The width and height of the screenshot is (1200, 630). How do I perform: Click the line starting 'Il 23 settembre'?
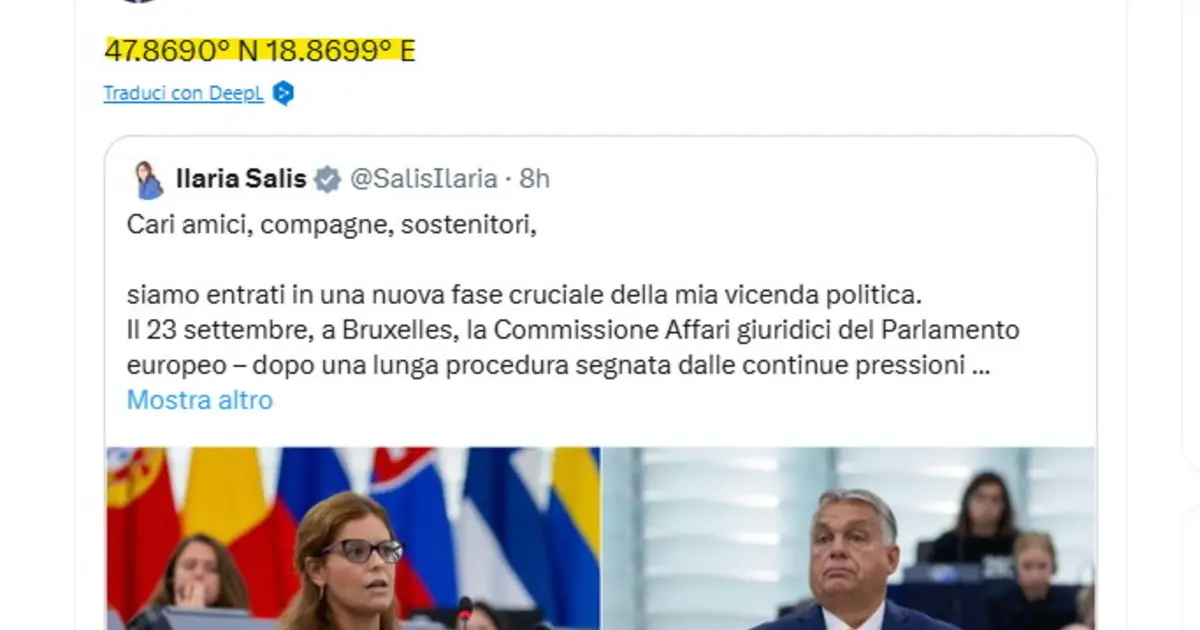pyautogui.click(x=573, y=330)
